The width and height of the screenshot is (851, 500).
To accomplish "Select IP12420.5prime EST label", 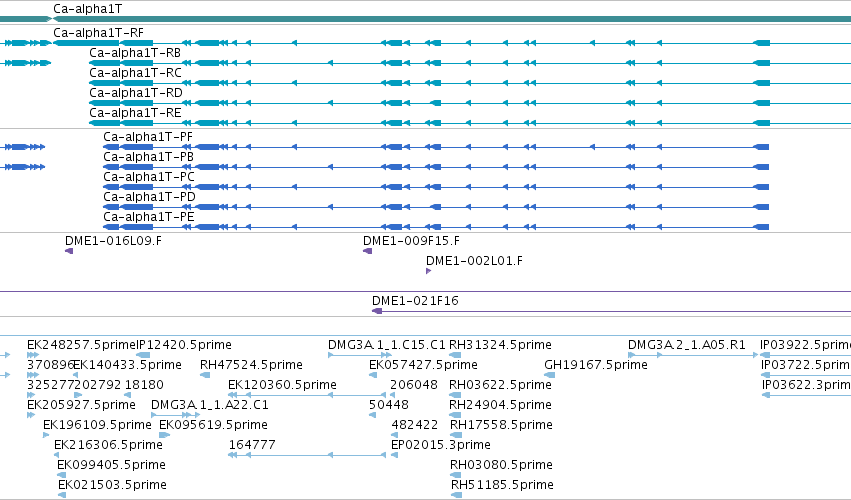I will [183, 345].
